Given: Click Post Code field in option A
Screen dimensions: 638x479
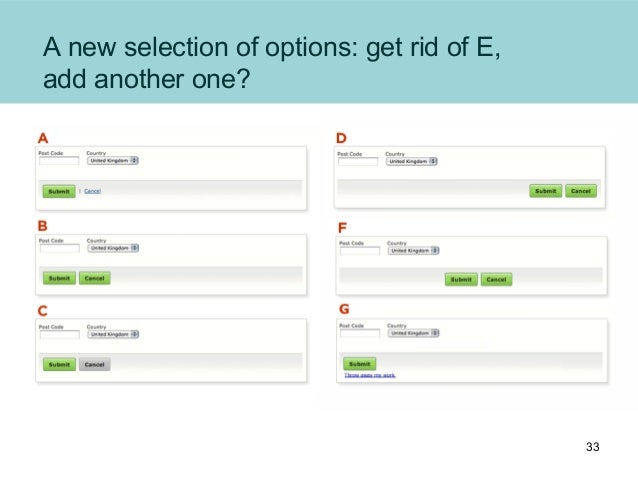Looking at the screenshot, I should (x=59, y=161).
